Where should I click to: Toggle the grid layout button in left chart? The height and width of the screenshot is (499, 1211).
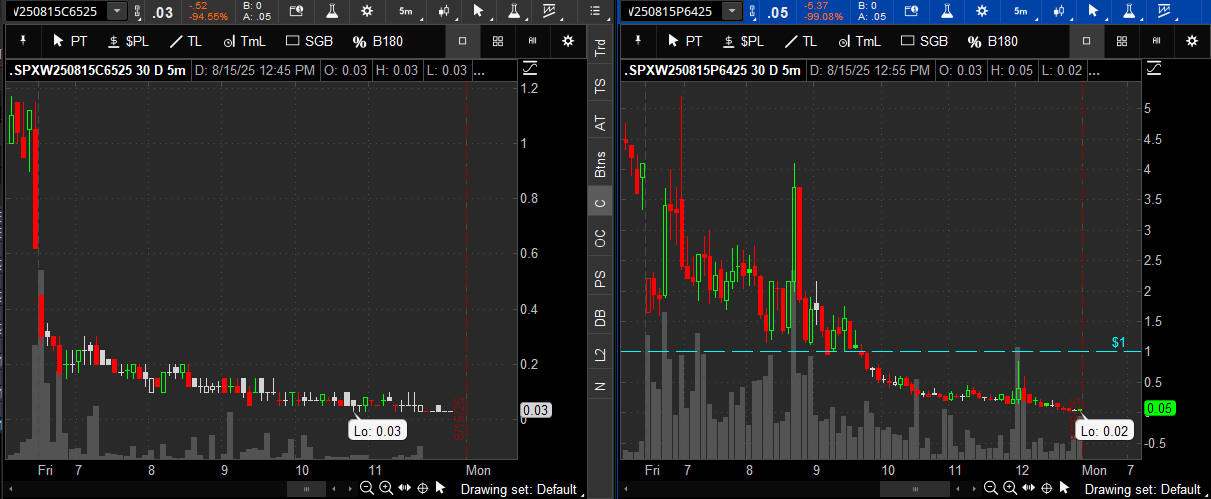pos(498,41)
